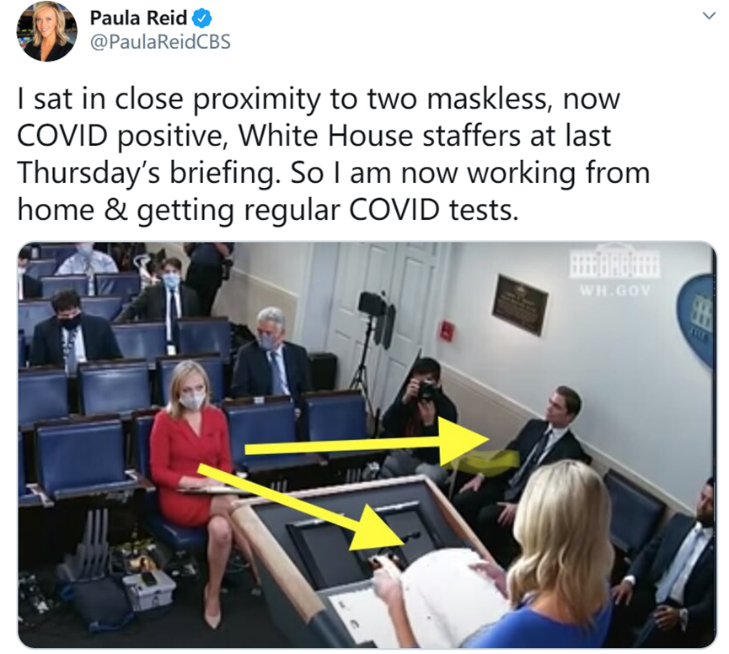This screenshot has height=654, width=729.
Task: Click the camera tripod near the door
Action: (371, 344)
